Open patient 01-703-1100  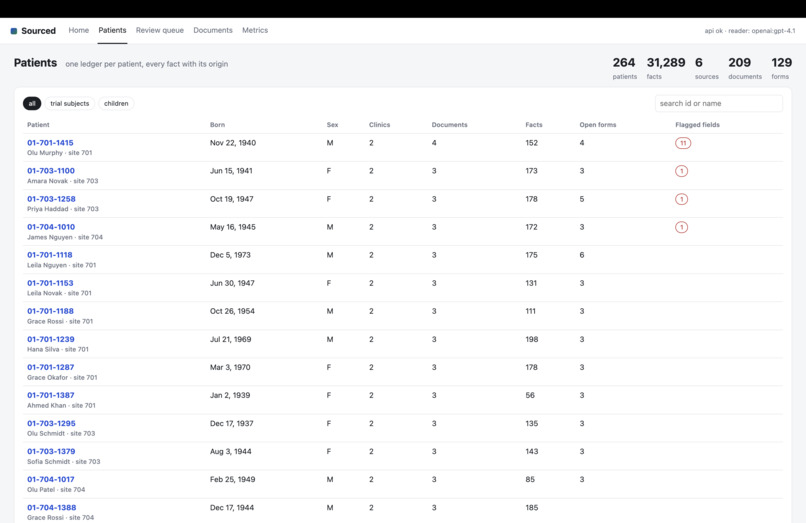(x=51, y=171)
